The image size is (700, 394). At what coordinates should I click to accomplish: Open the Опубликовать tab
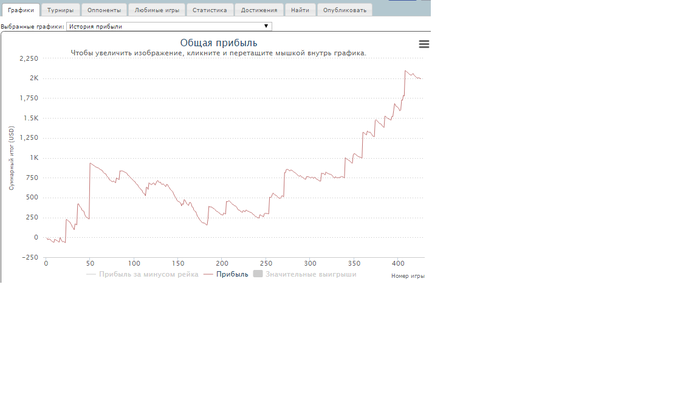click(x=344, y=10)
